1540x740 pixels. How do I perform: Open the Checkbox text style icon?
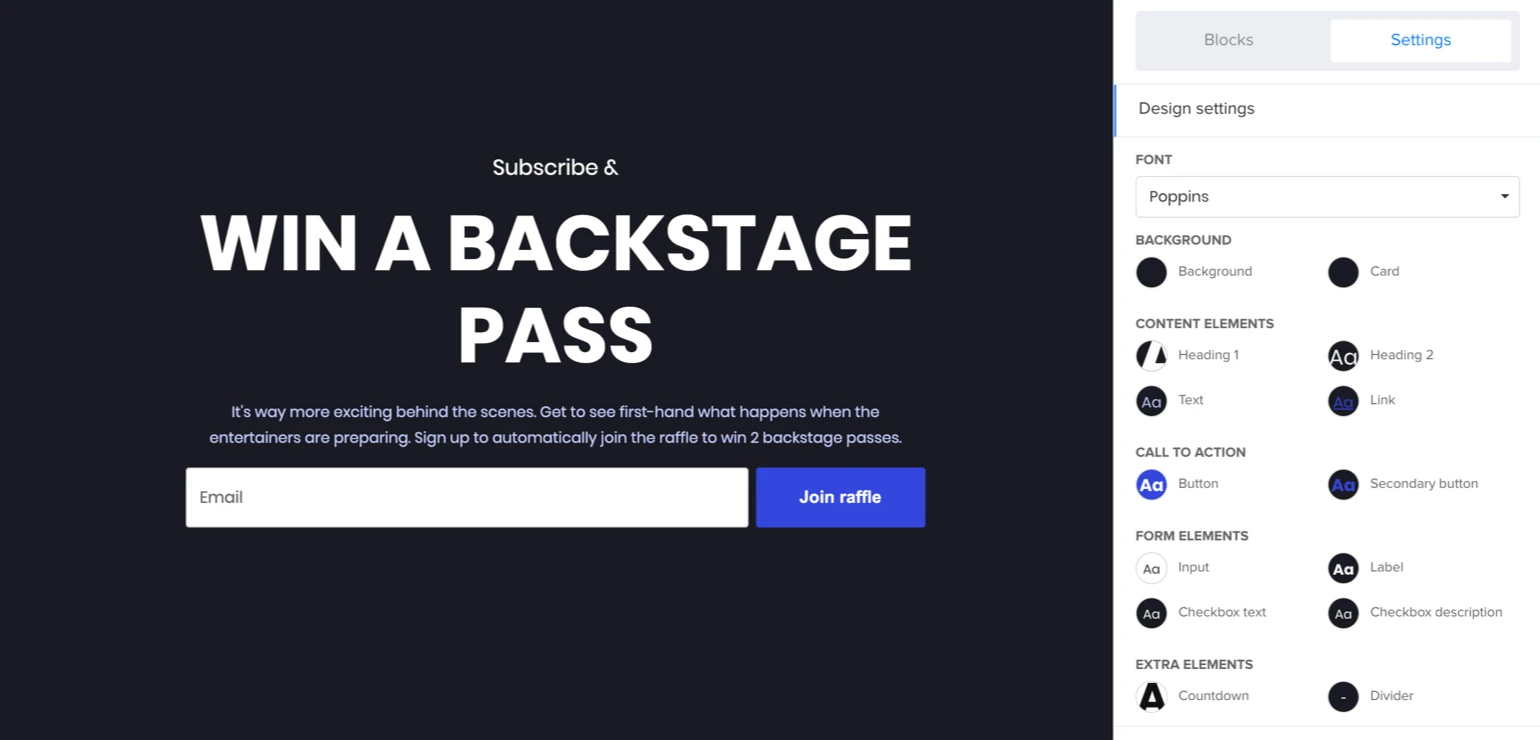coord(1151,613)
